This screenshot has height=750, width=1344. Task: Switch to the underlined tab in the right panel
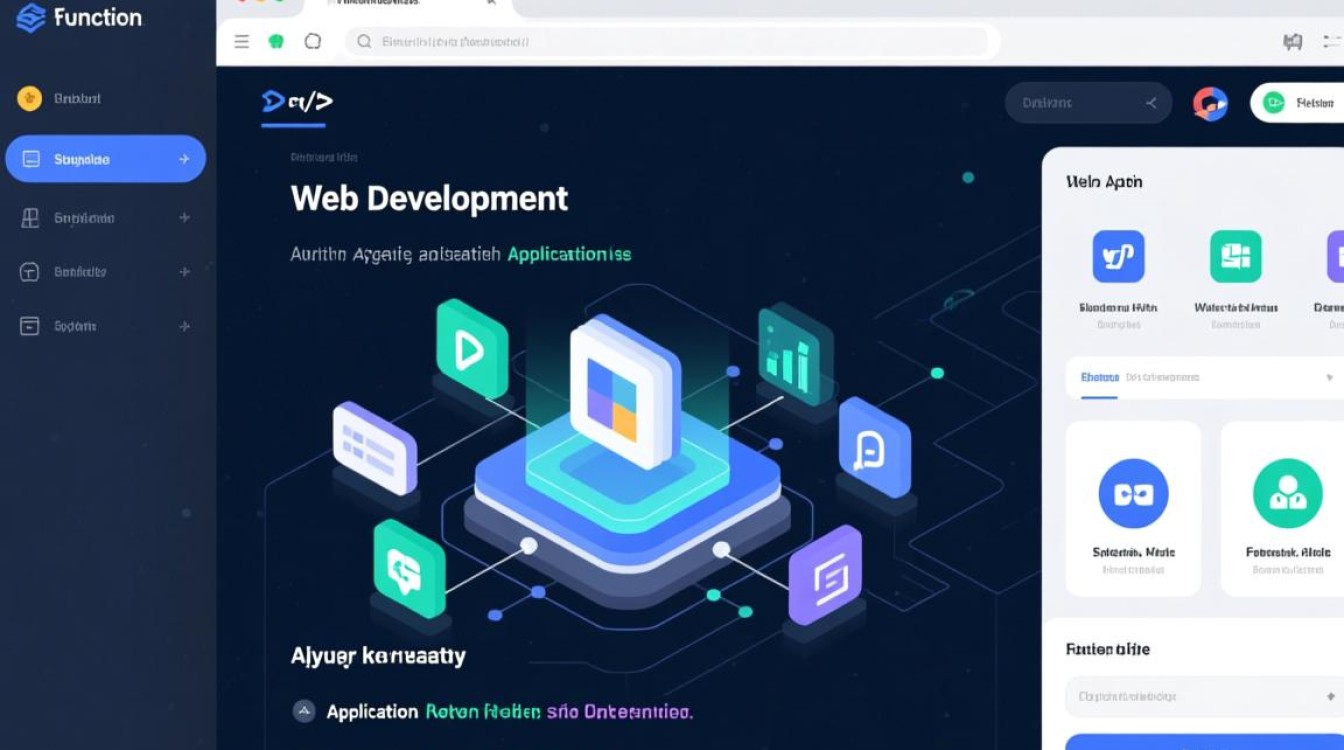coord(1099,378)
